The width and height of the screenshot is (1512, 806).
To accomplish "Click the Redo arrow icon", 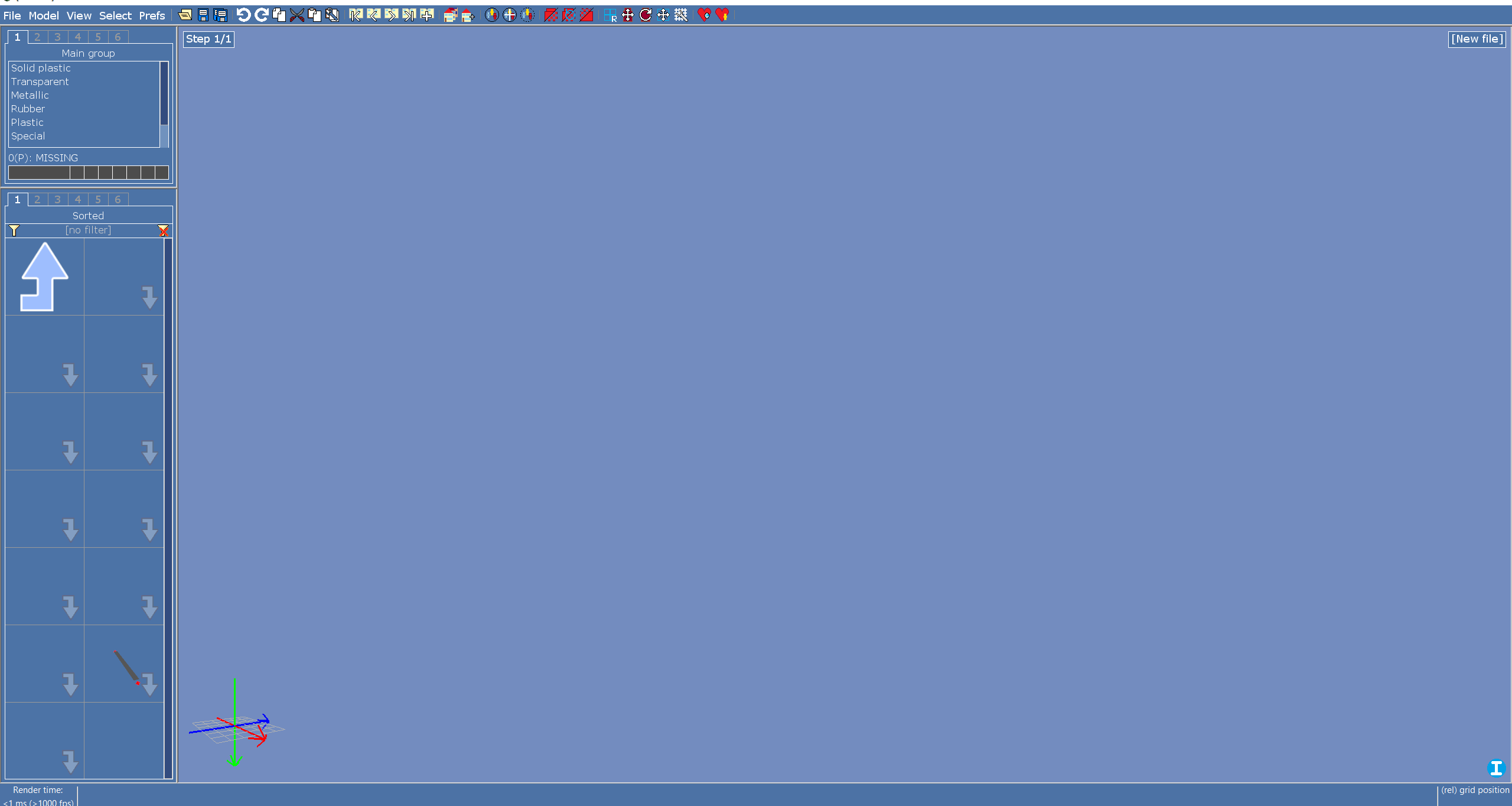I will (x=261, y=15).
